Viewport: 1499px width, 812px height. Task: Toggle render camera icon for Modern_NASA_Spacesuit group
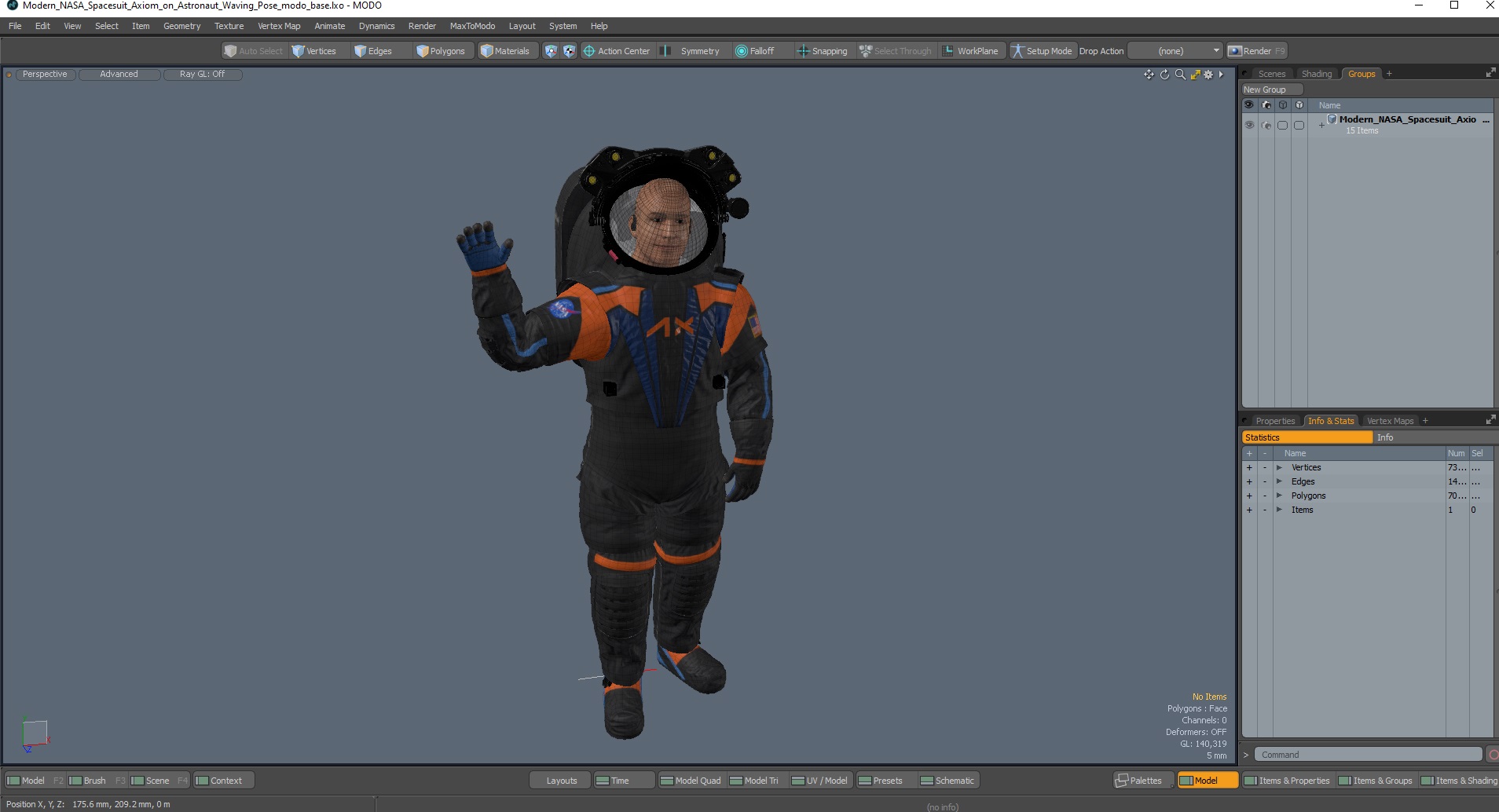coord(1266,125)
